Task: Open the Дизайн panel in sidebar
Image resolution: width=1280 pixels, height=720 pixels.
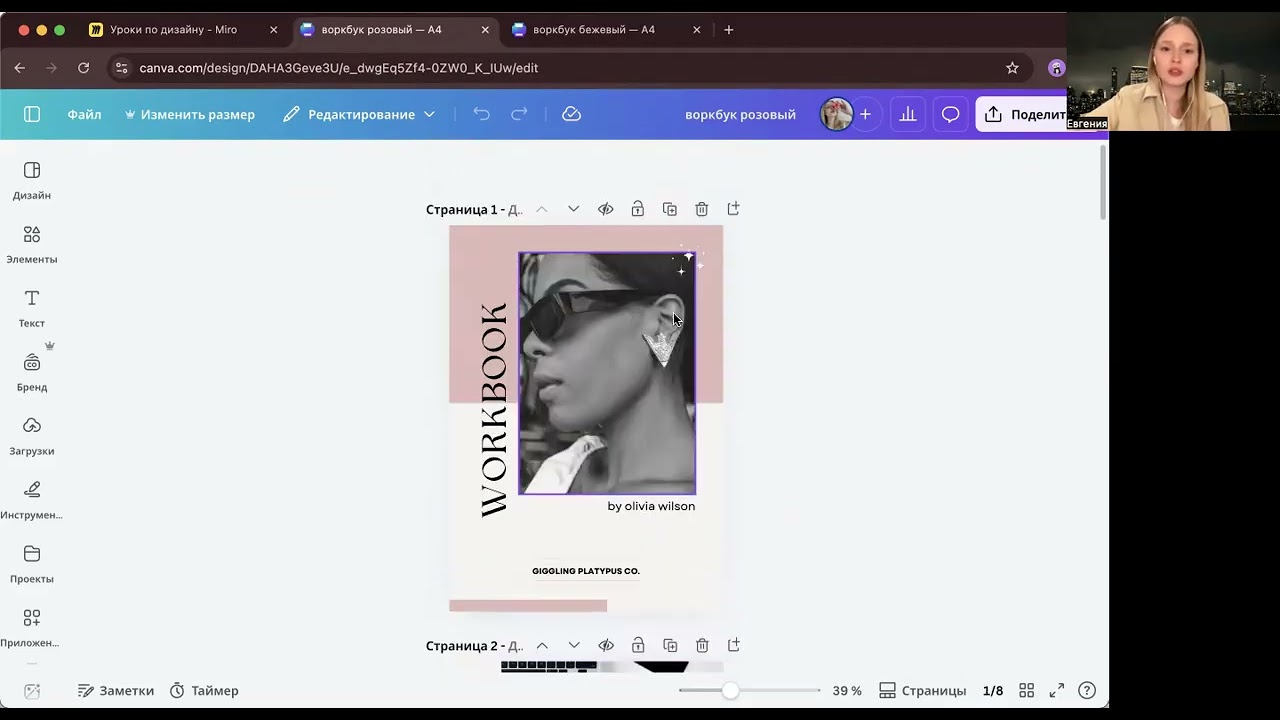Action: coord(32,181)
